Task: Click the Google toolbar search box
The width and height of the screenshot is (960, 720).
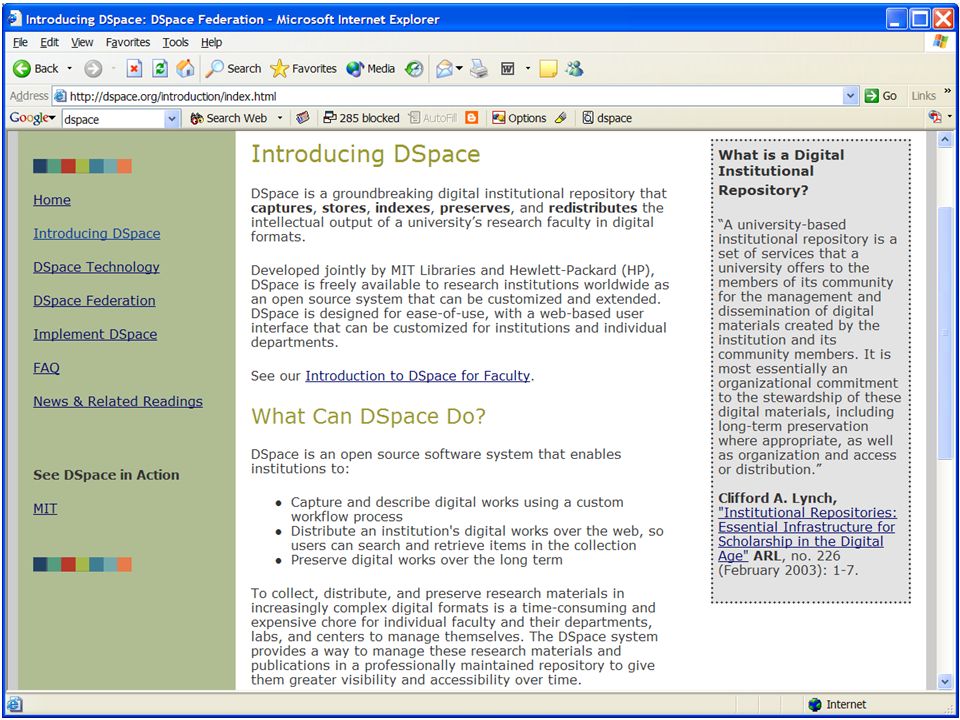Action: 113,119
